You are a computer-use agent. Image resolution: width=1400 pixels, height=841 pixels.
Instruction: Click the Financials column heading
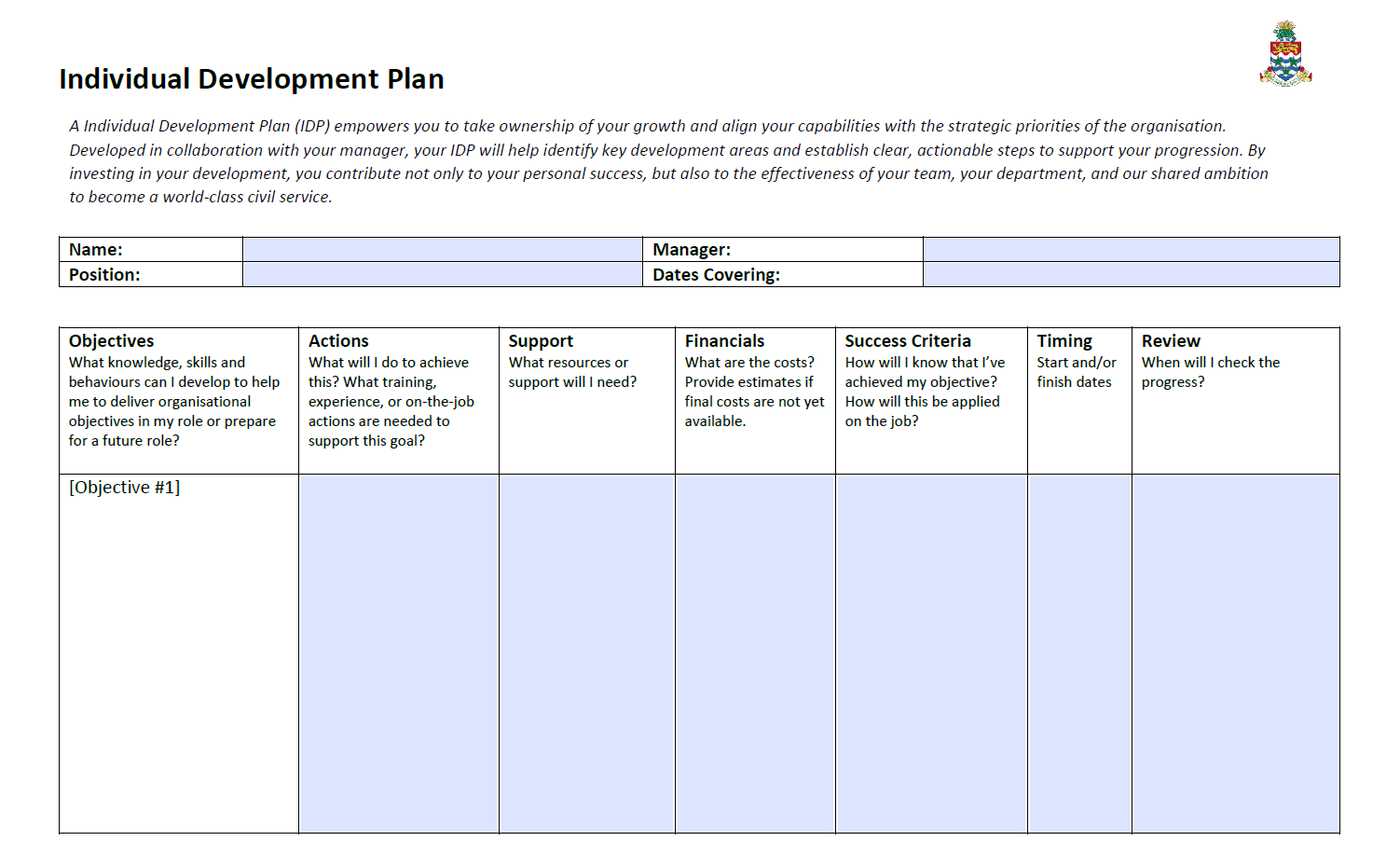[724, 341]
